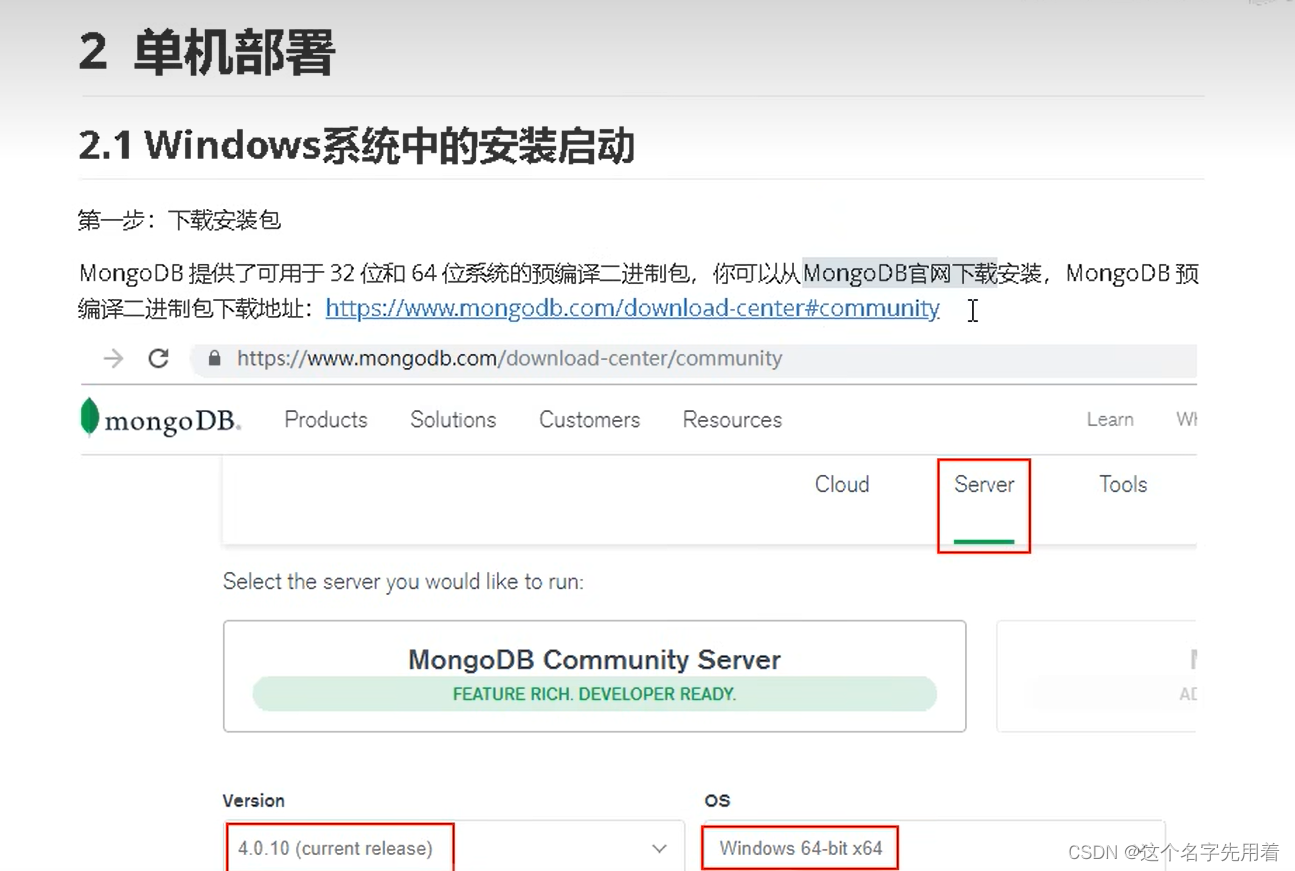Click the FEATURE RICH. DEVELOPER READY. banner
This screenshot has height=871, width=1295.
coord(594,693)
